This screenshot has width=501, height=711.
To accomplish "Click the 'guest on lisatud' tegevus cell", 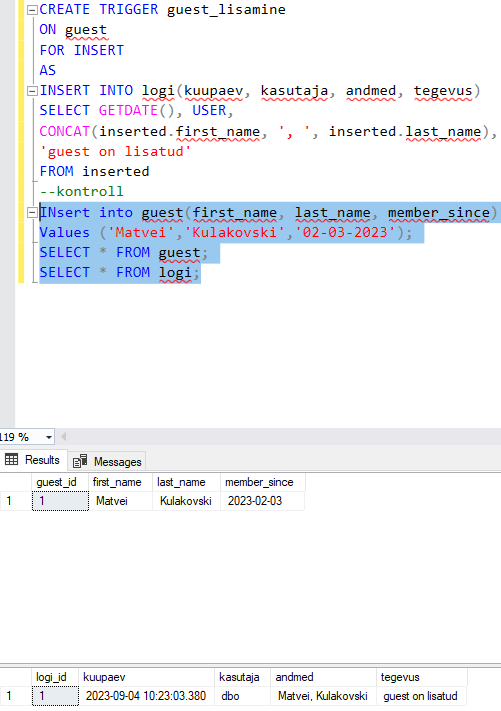I will pos(422,696).
